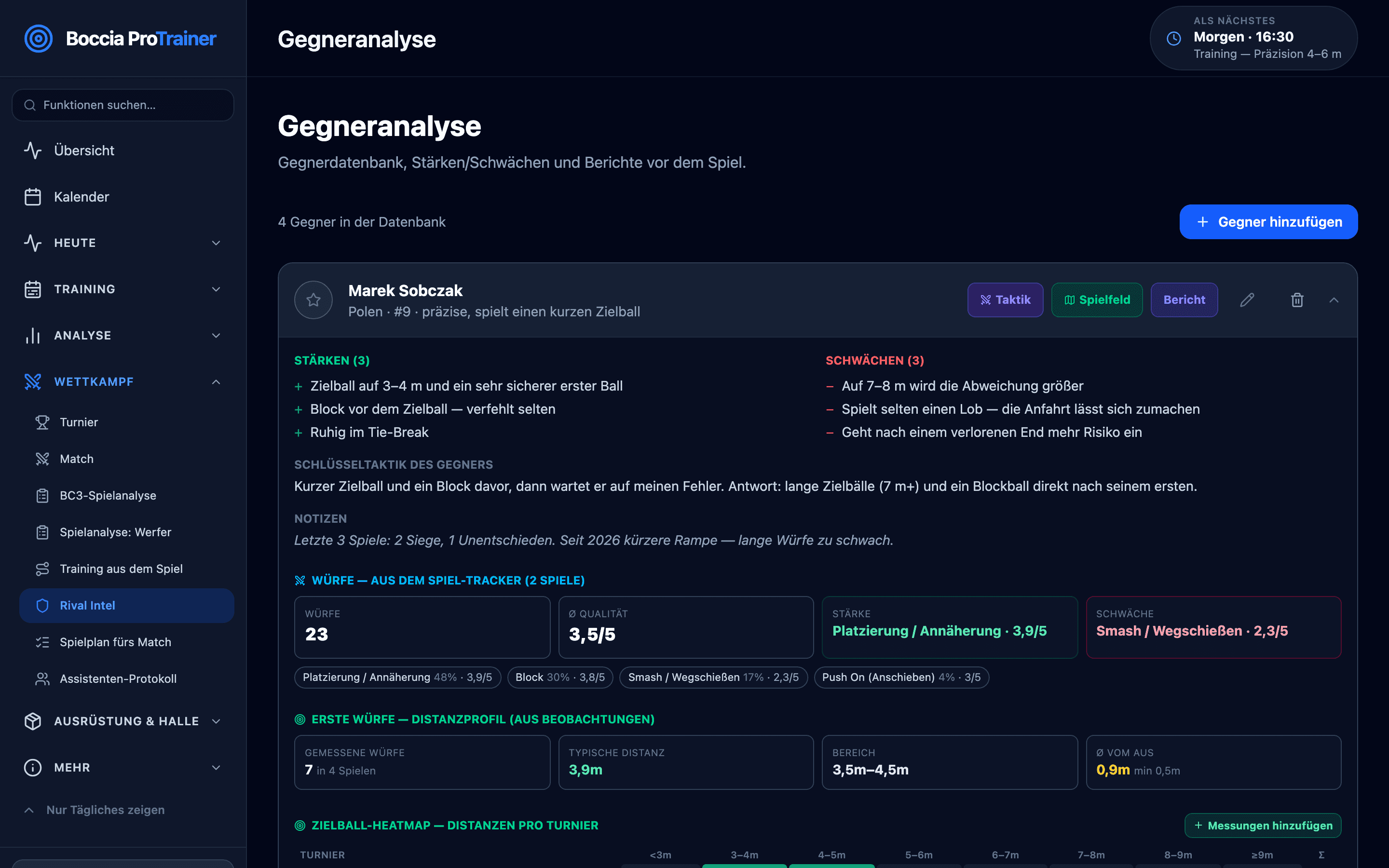This screenshot has width=1389, height=868.
Task: Edit Marek Sobczak with the pencil icon
Action: click(x=1247, y=299)
